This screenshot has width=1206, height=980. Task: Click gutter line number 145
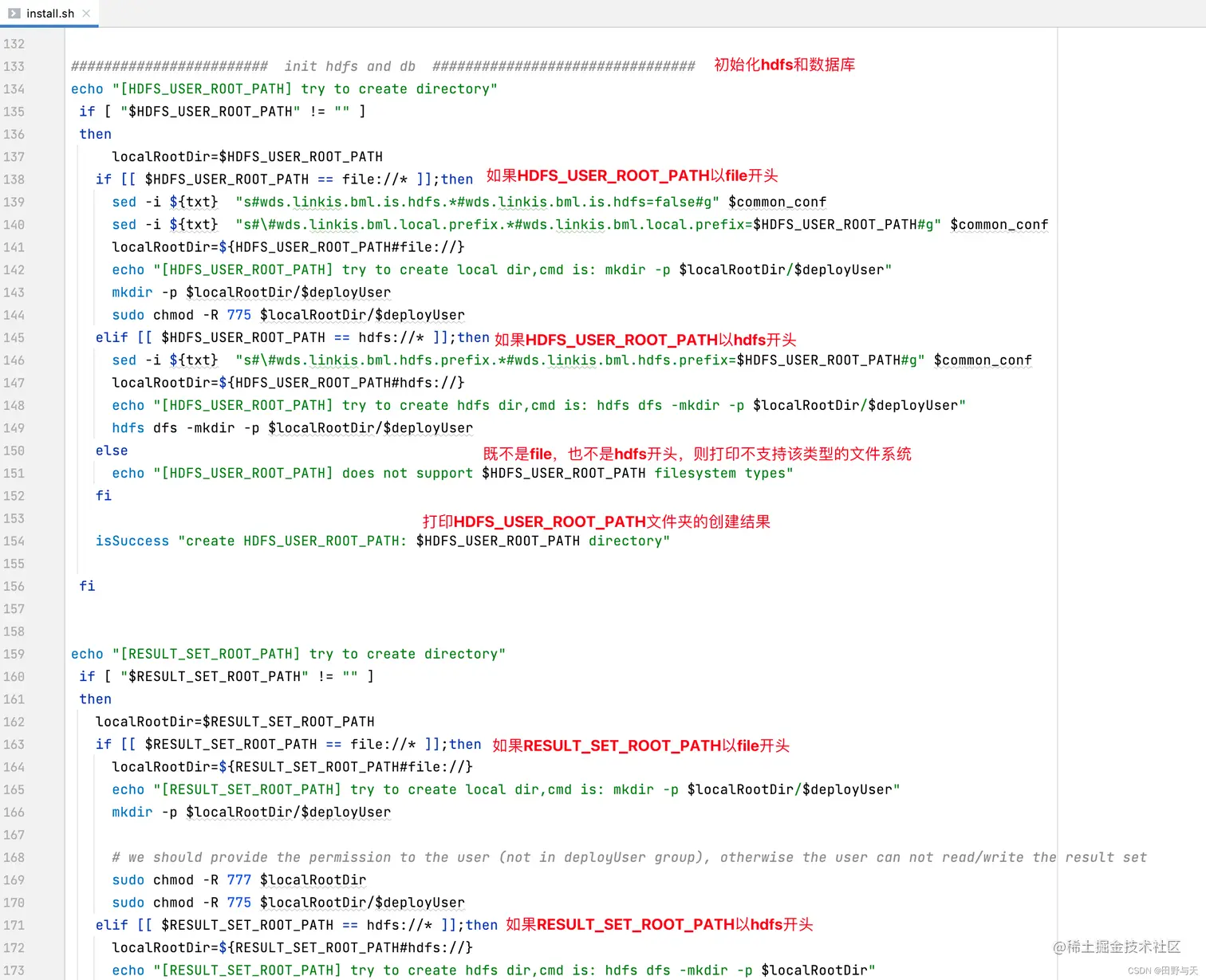coord(14,337)
